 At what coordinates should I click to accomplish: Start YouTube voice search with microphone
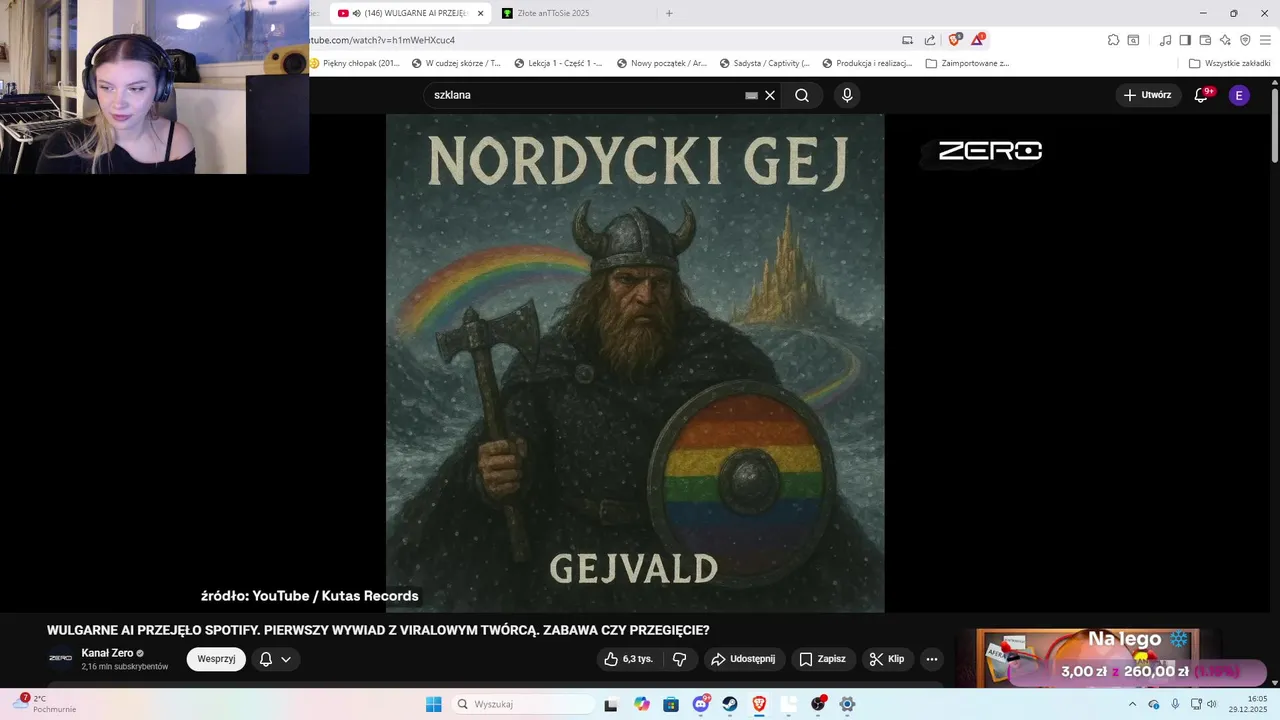click(x=847, y=95)
